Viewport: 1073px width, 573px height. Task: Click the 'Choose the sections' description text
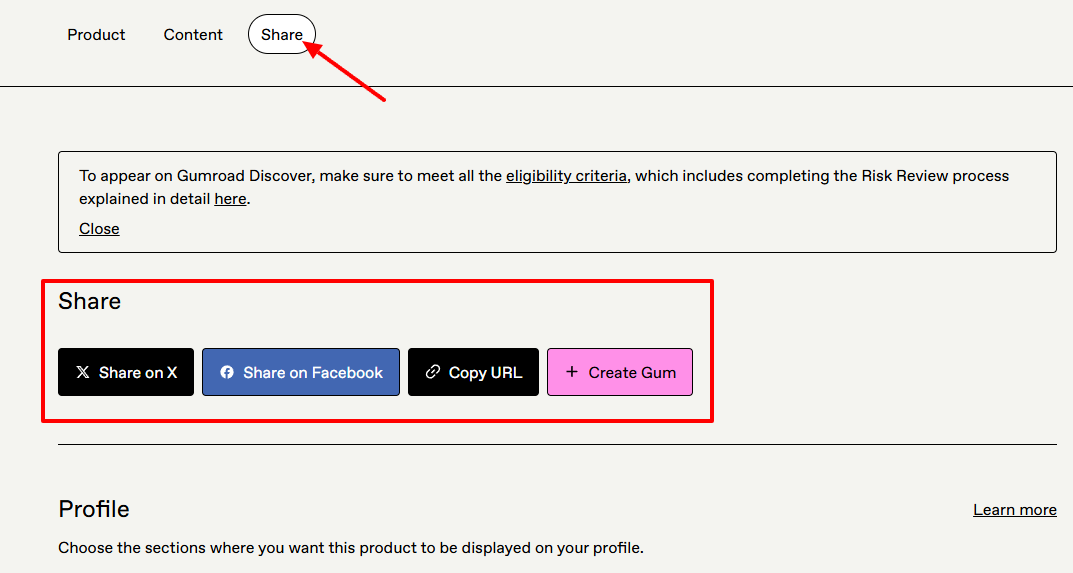pos(351,548)
